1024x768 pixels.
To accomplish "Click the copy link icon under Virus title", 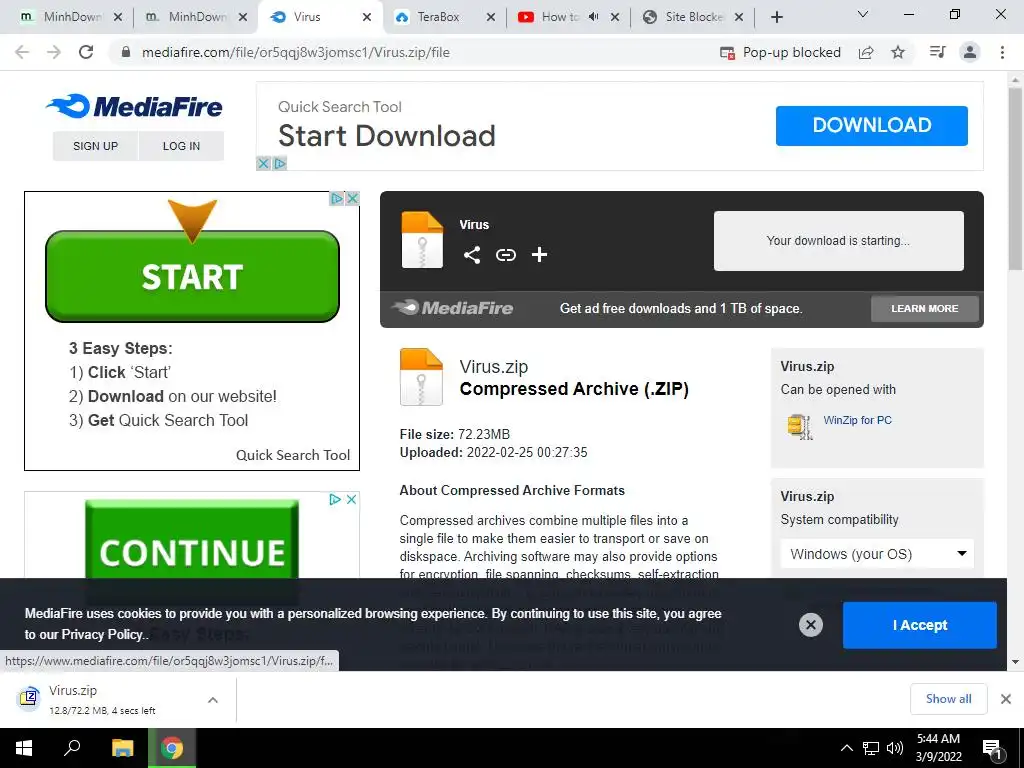I will 505,255.
